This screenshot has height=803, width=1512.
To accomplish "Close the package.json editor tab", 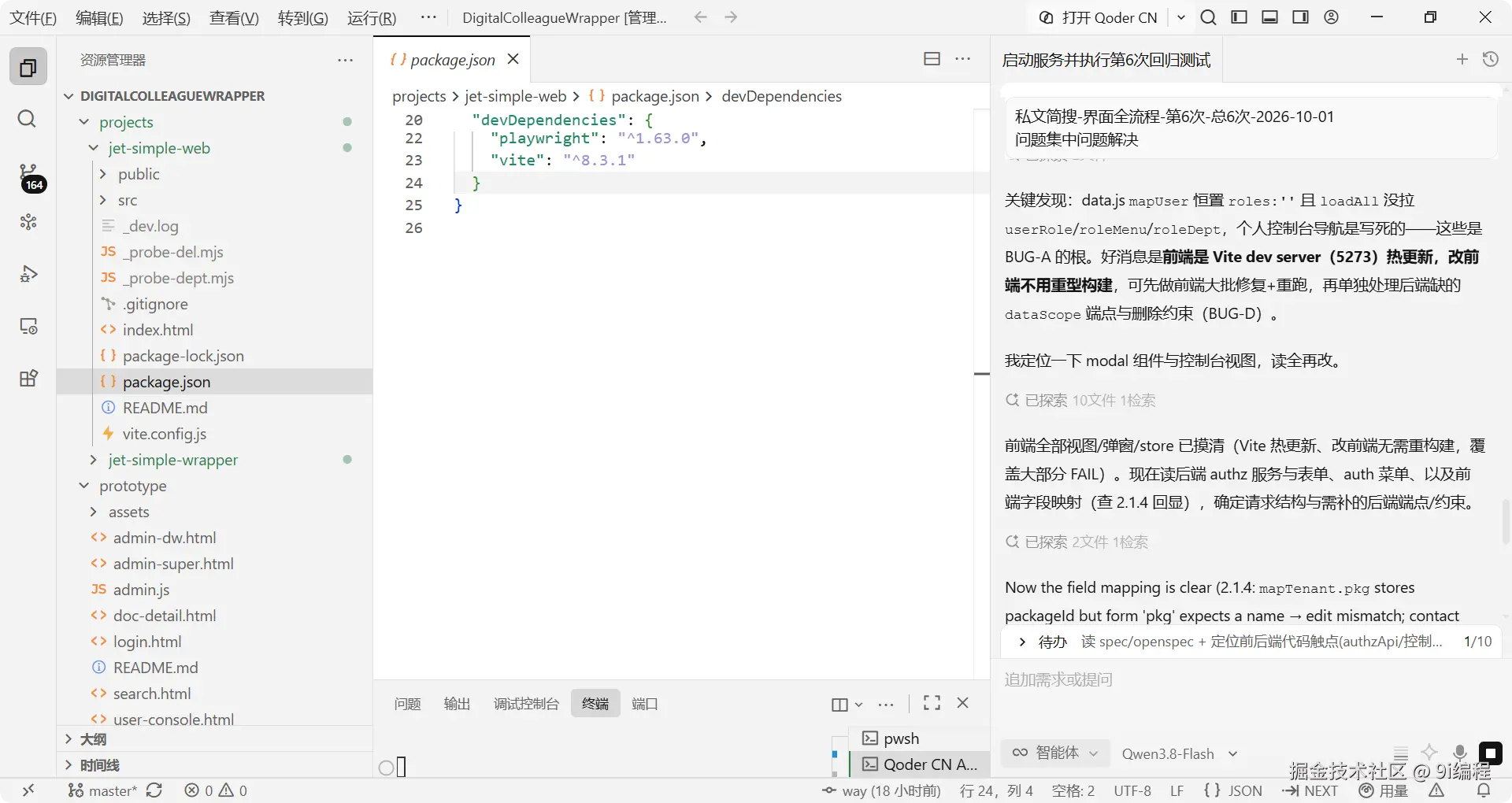I will tap(513, 59).
